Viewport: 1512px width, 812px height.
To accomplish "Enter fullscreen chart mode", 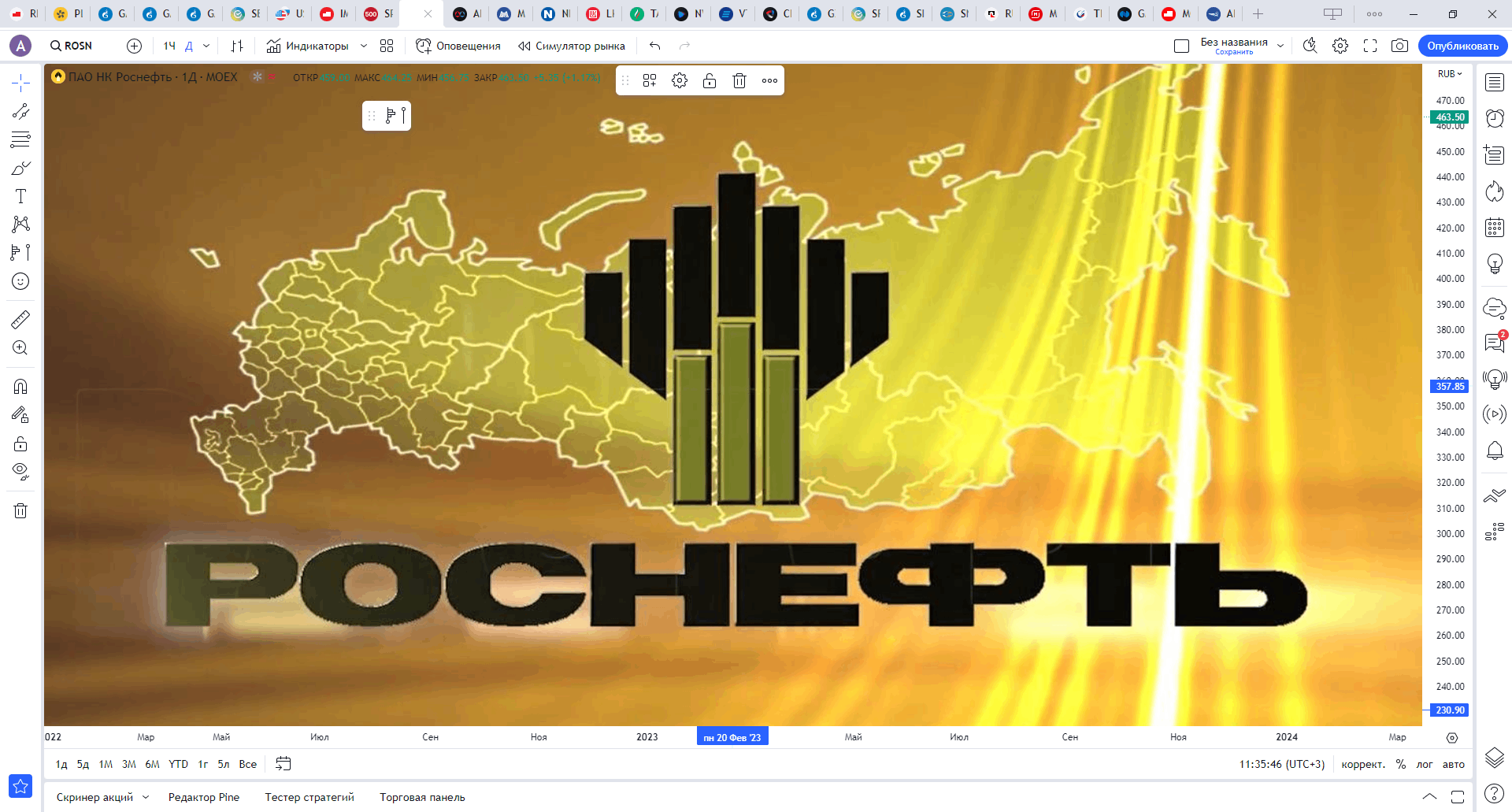I will coord(1370,46).
